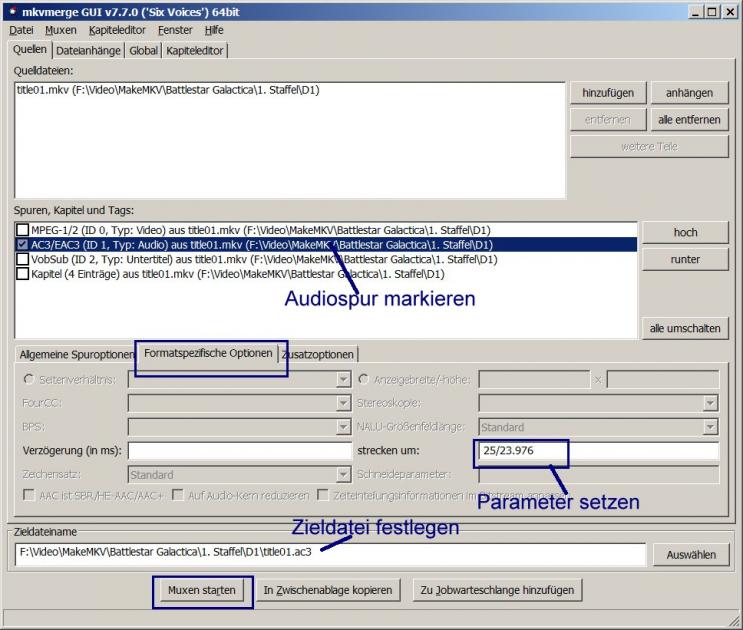Screen dimensions: 743x630
Task: Click the Verzögerung (in ms) input field
Action: tap(240, 450)
